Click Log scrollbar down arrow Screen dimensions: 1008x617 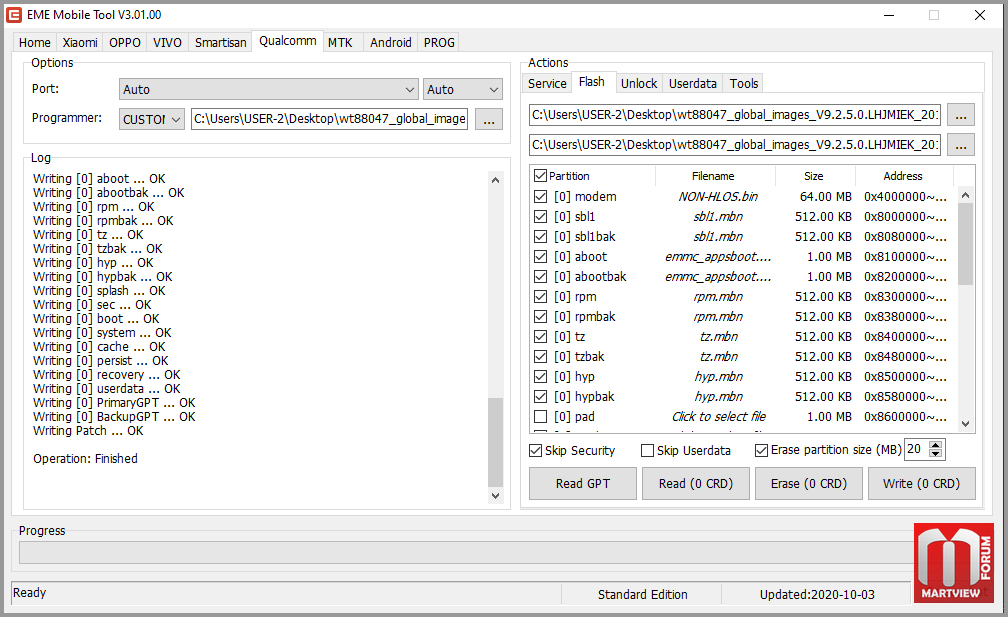(495, 496)
